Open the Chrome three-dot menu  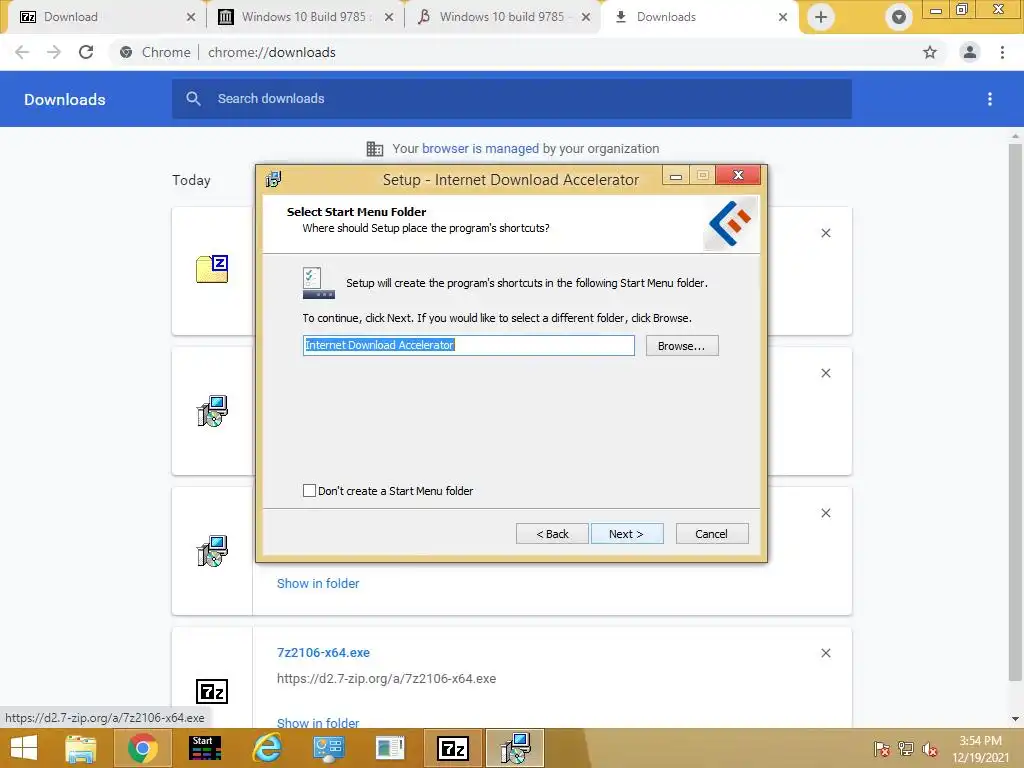pyautogui.click(x=1002, y=52)
